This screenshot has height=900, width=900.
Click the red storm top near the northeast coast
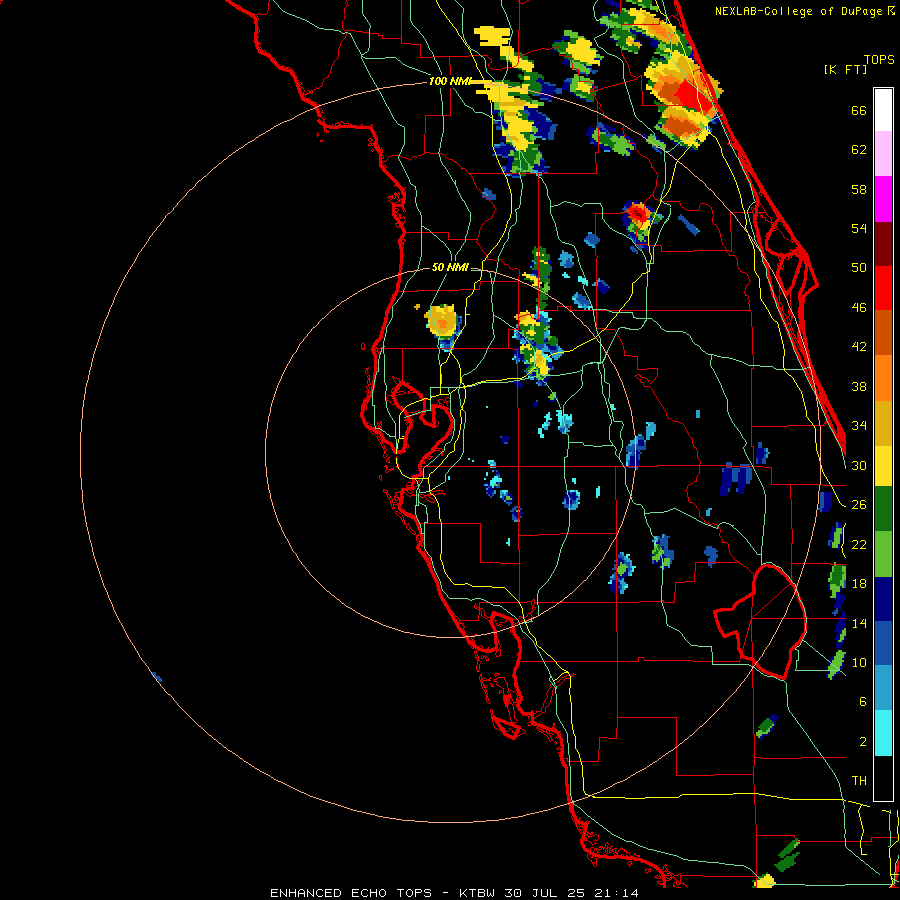694,95
